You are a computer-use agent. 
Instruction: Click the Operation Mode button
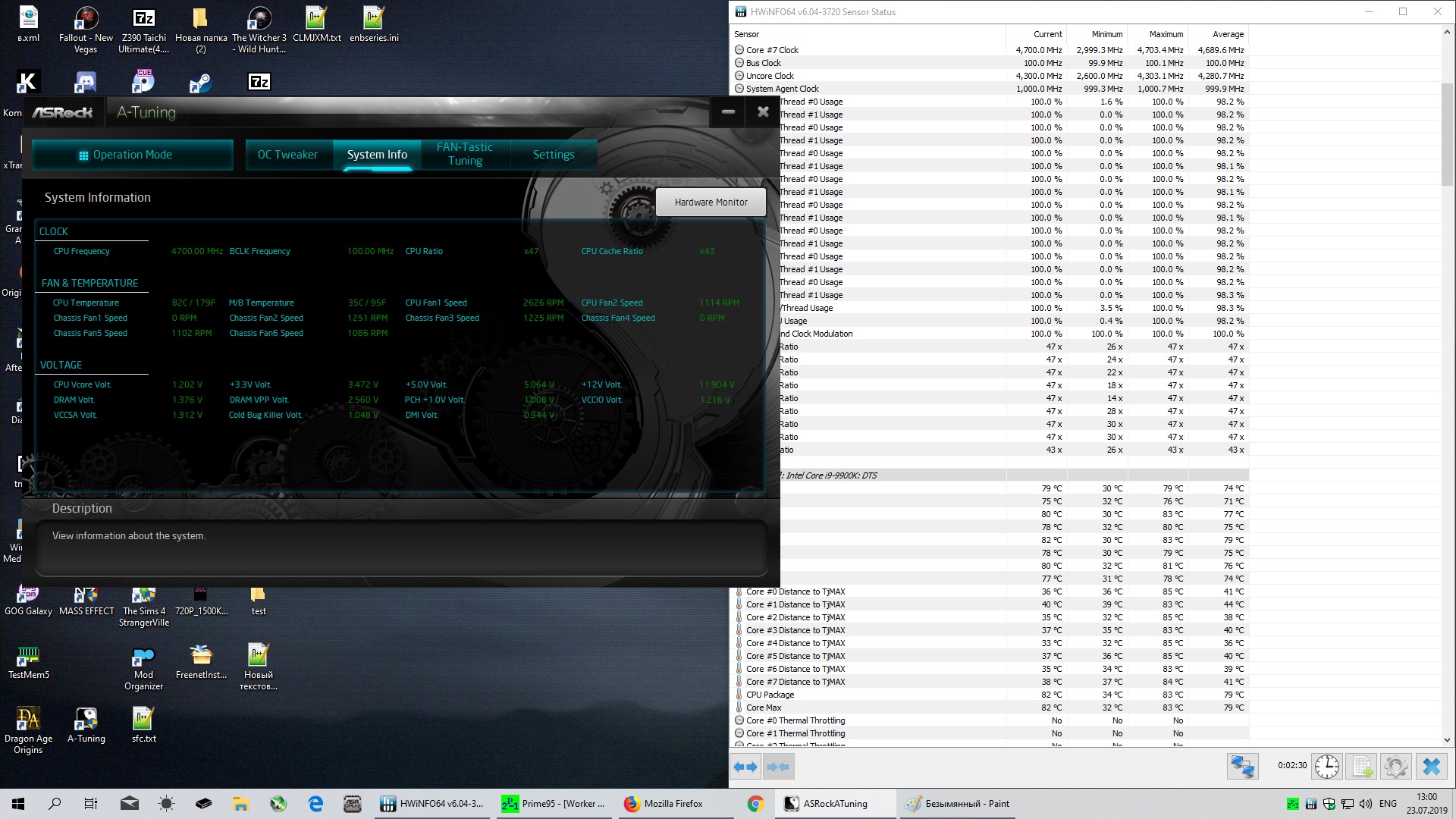[132, 155]
